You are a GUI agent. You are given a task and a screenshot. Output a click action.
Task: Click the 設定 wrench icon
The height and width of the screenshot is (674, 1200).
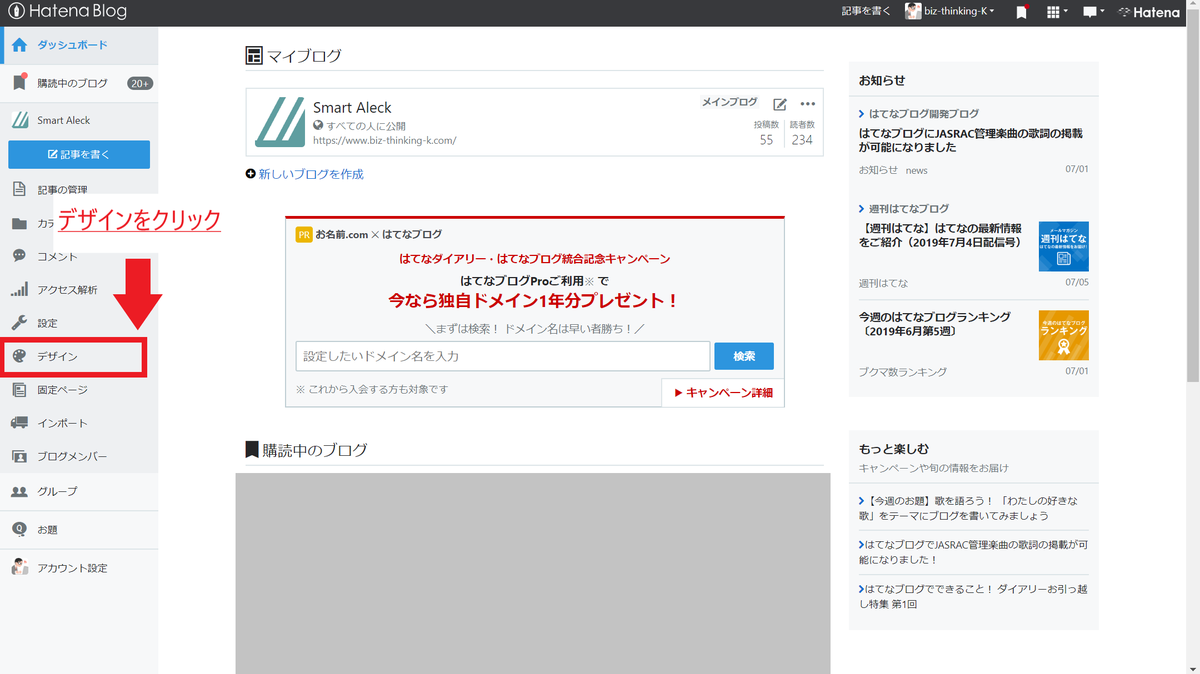click(x=19, y=323)
